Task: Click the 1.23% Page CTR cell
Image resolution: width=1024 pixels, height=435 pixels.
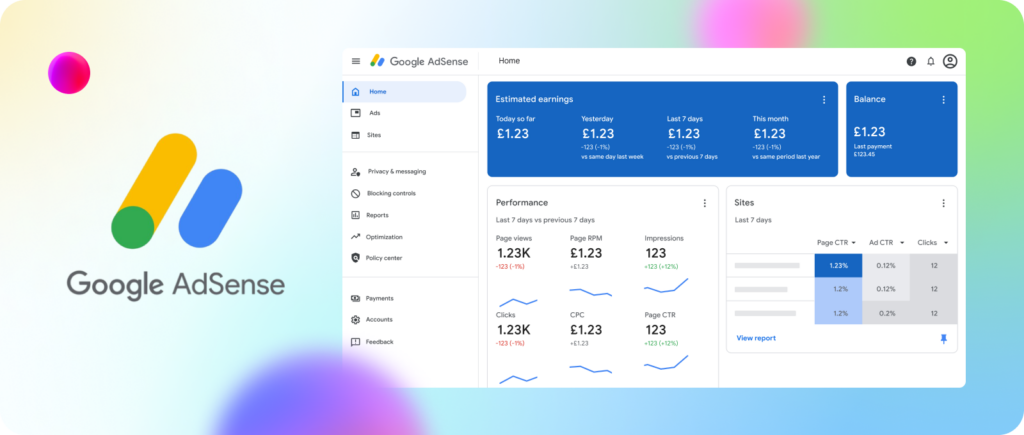Action: (839, 266)
